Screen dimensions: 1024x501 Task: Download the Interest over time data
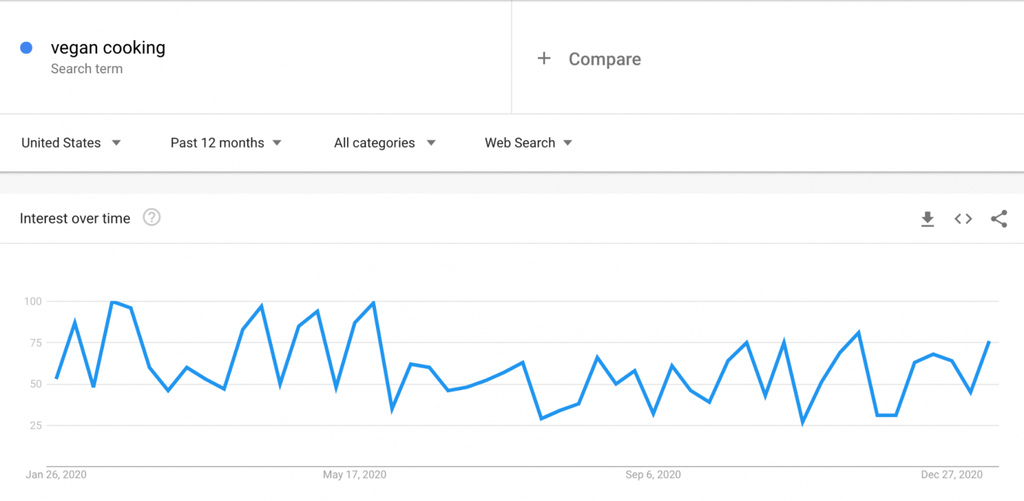927,219
